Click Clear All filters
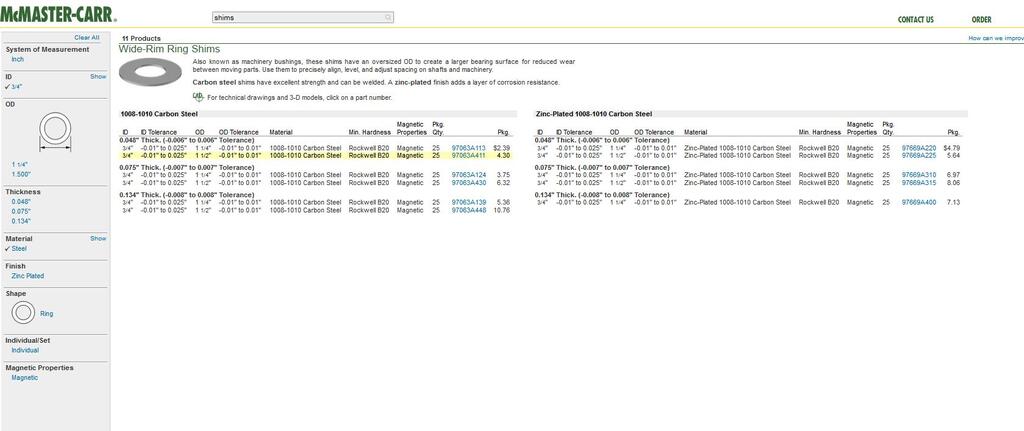The height and width of the screenshot is (431, 1024). click(87, 38)
